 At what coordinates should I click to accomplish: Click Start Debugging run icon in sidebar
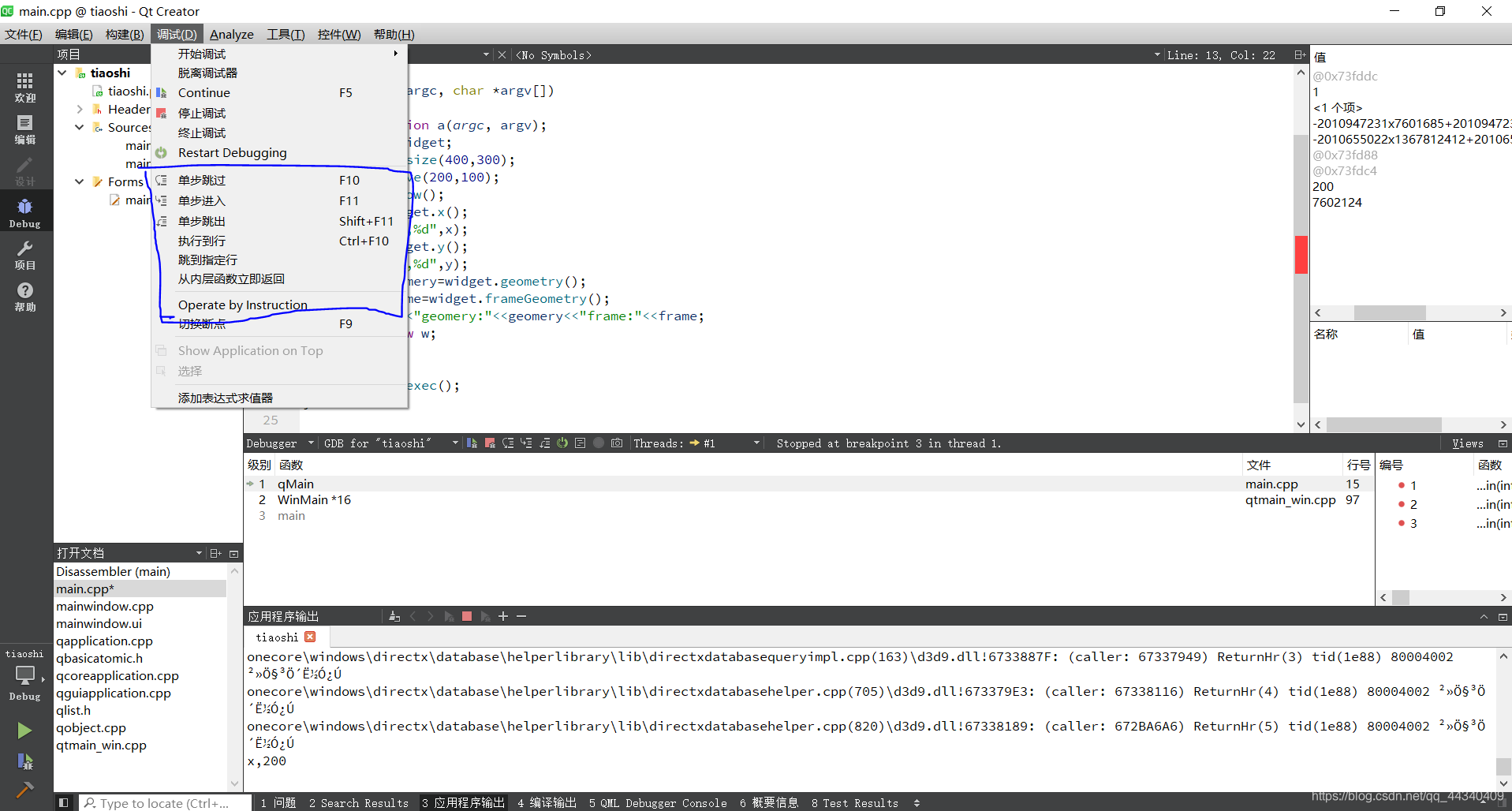24,761
